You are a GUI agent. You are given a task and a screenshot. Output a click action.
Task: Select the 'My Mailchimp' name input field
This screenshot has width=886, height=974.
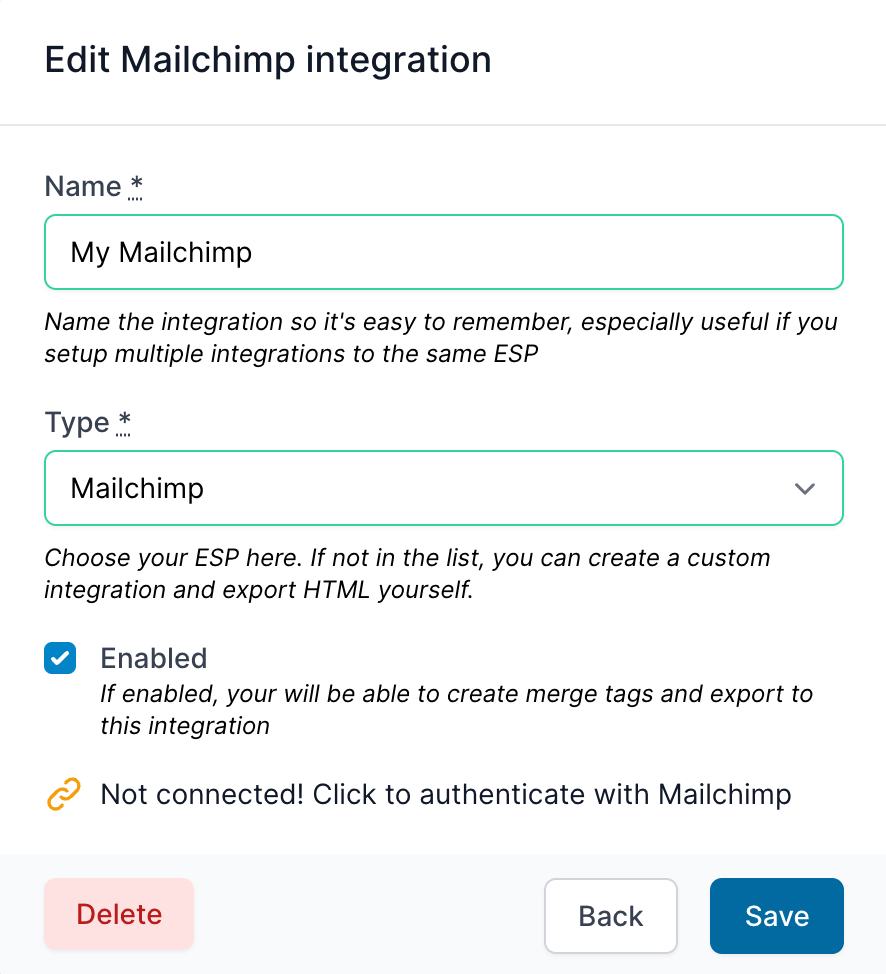(x=444, y=252)
